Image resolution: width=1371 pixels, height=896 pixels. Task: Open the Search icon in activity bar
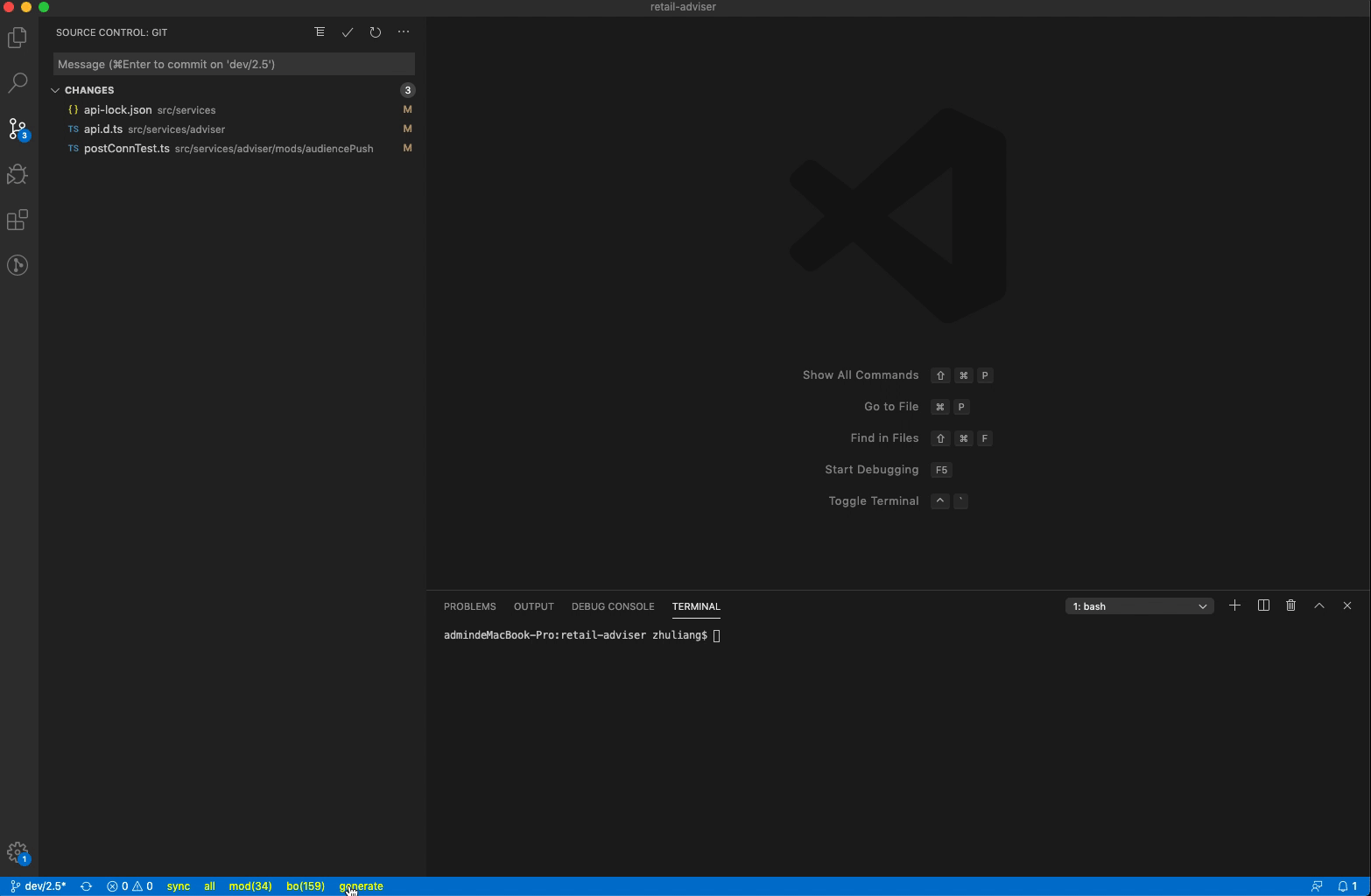[x=18, y=82]
